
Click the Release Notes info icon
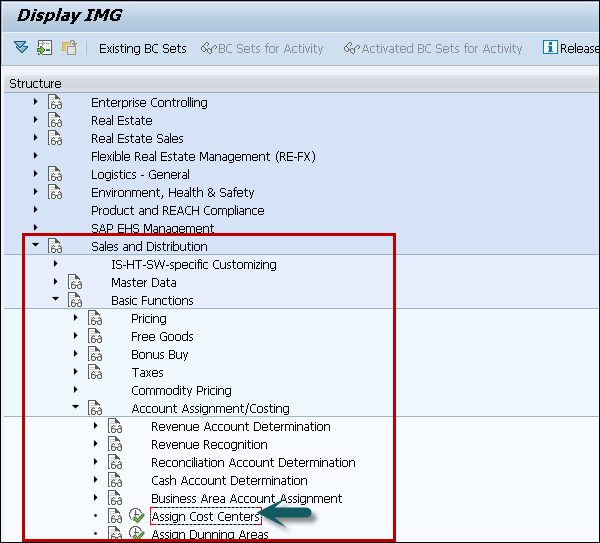[549, 48]
